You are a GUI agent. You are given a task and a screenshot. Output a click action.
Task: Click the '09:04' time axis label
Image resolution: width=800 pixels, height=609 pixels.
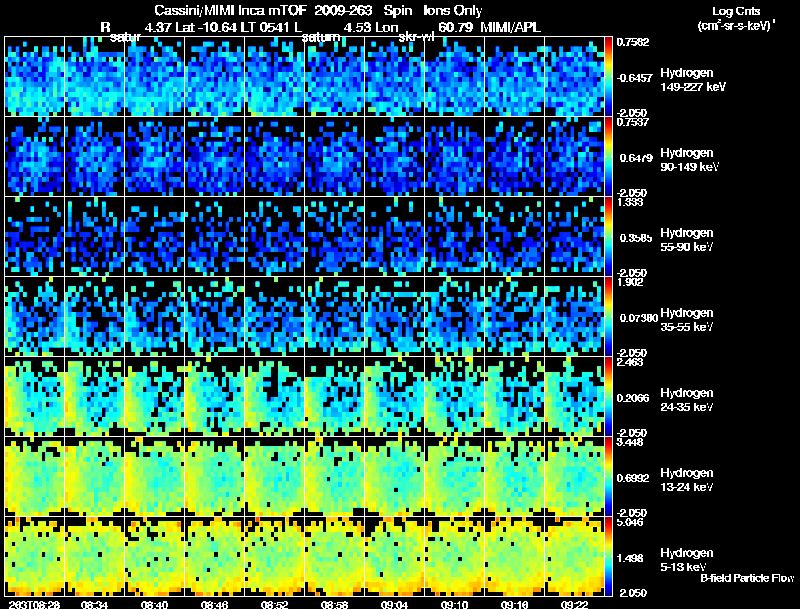coord(394,605)
